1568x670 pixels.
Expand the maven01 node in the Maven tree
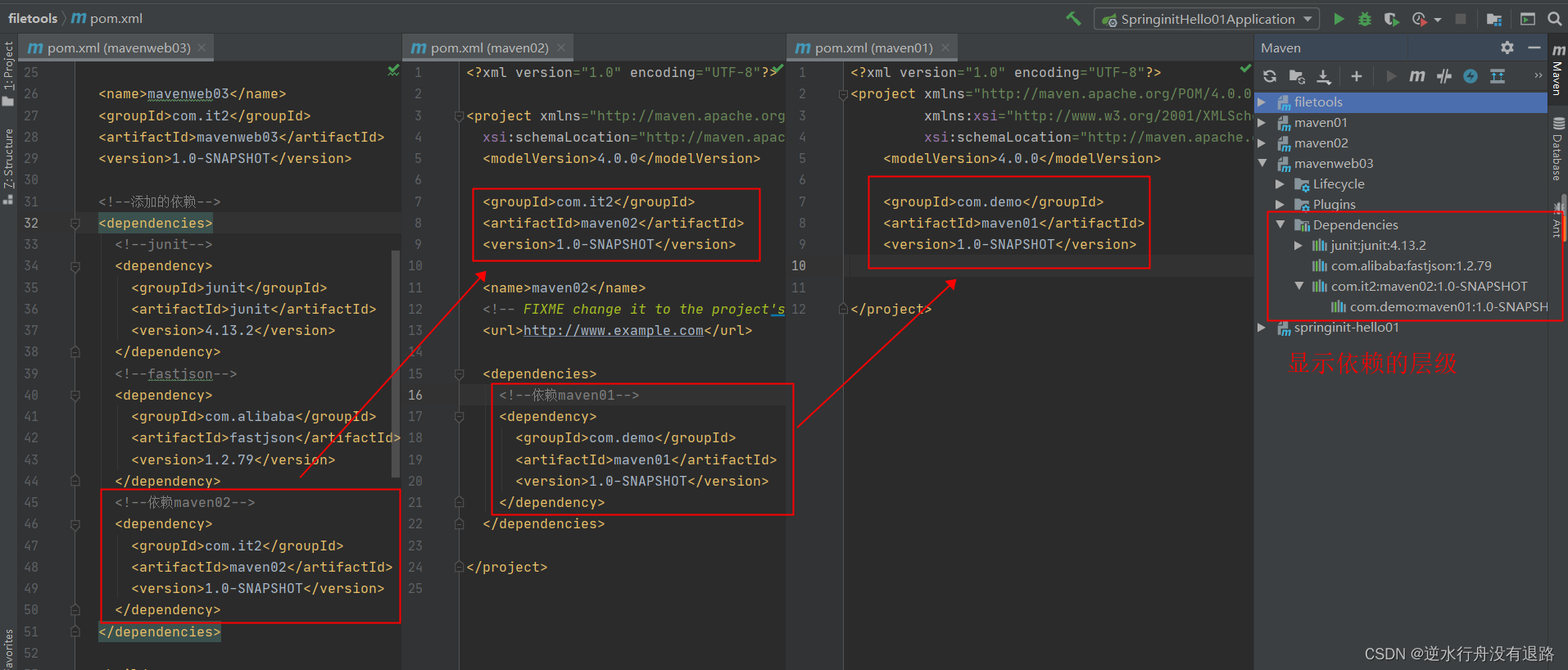click(x=1262, y=123)
